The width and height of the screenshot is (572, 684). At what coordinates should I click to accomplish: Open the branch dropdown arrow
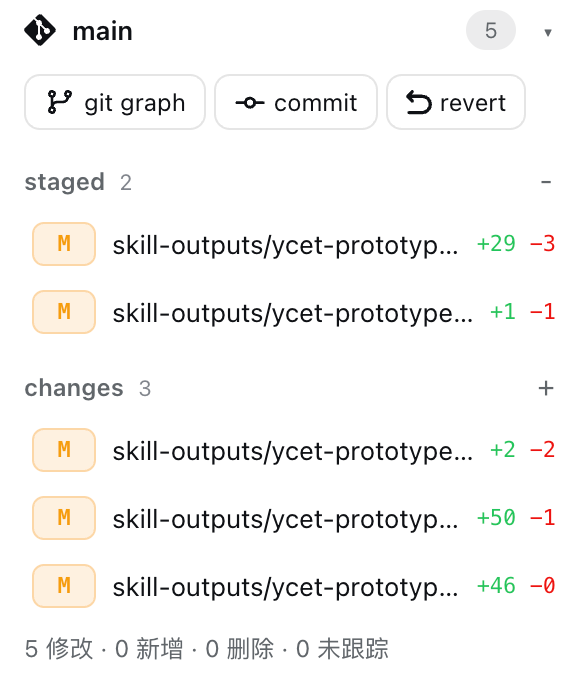click(548, 32)
